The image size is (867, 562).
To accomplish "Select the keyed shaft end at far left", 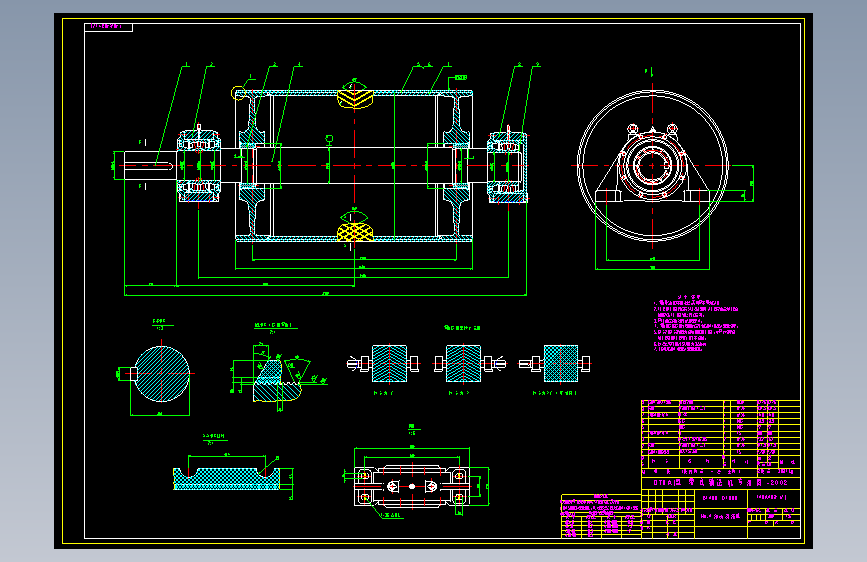I will pyautogui.click(x=149, y=165).
